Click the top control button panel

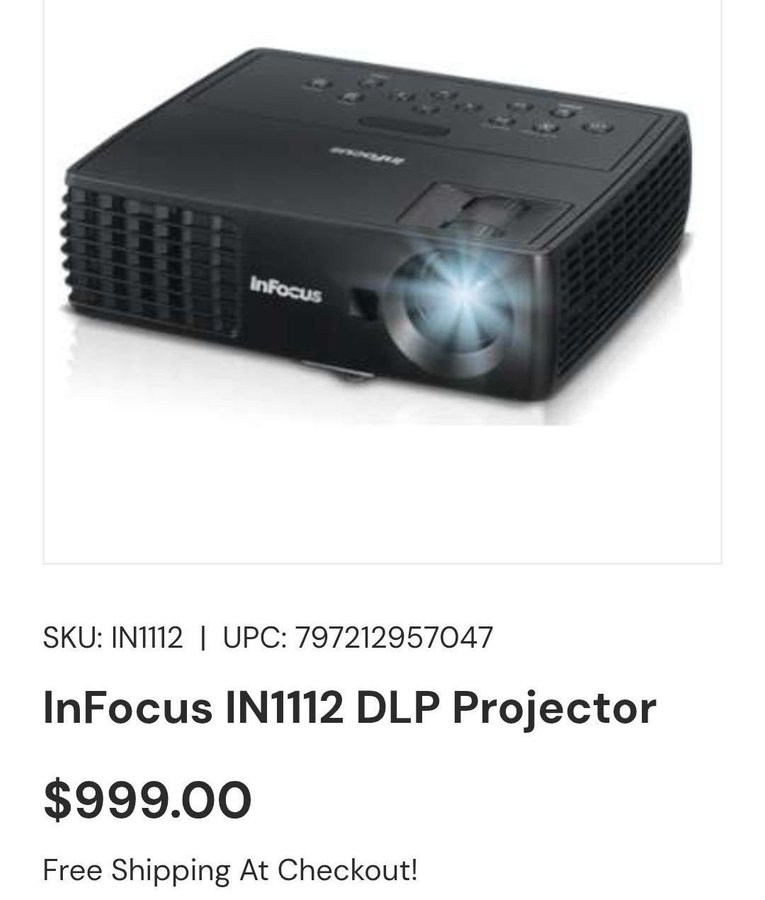coord(459,106)
